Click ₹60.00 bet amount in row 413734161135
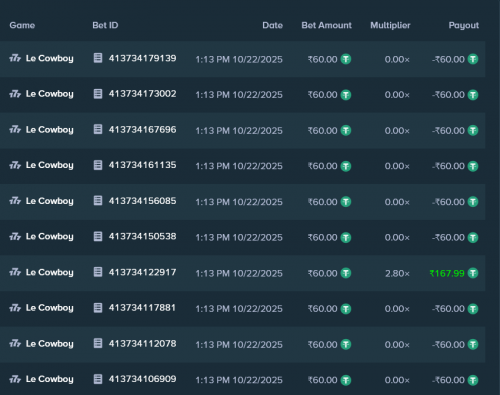The height and width of the screenshot is (395, 500). (323, 166)
